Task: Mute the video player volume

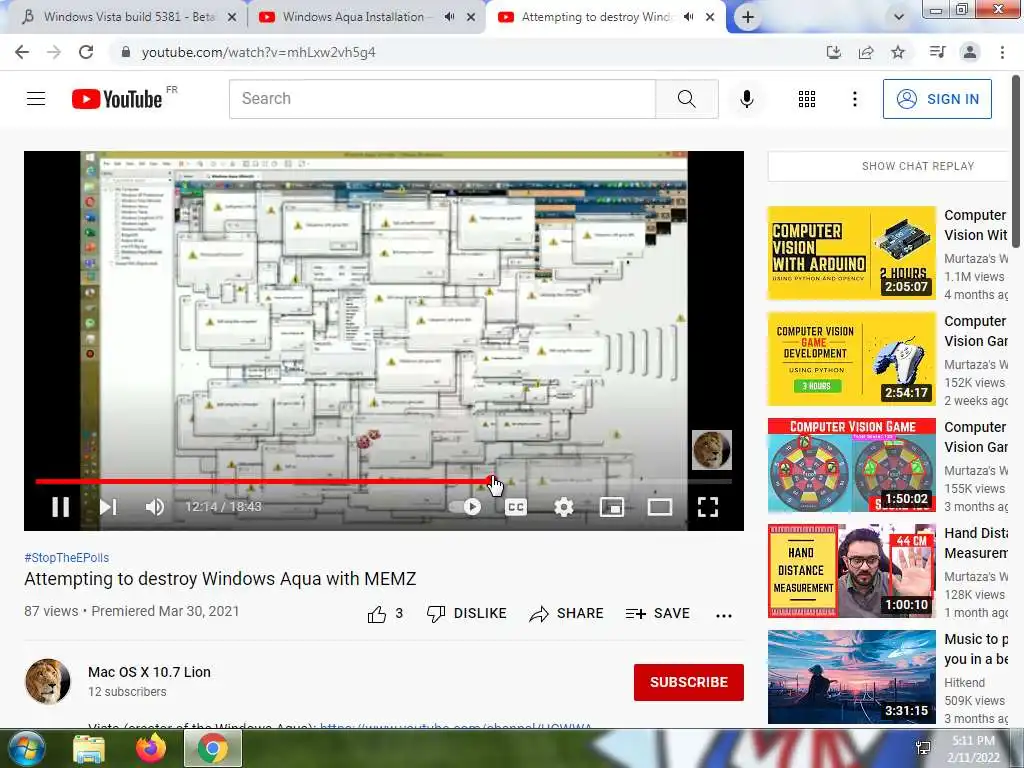Action: [x=154, y=507]
